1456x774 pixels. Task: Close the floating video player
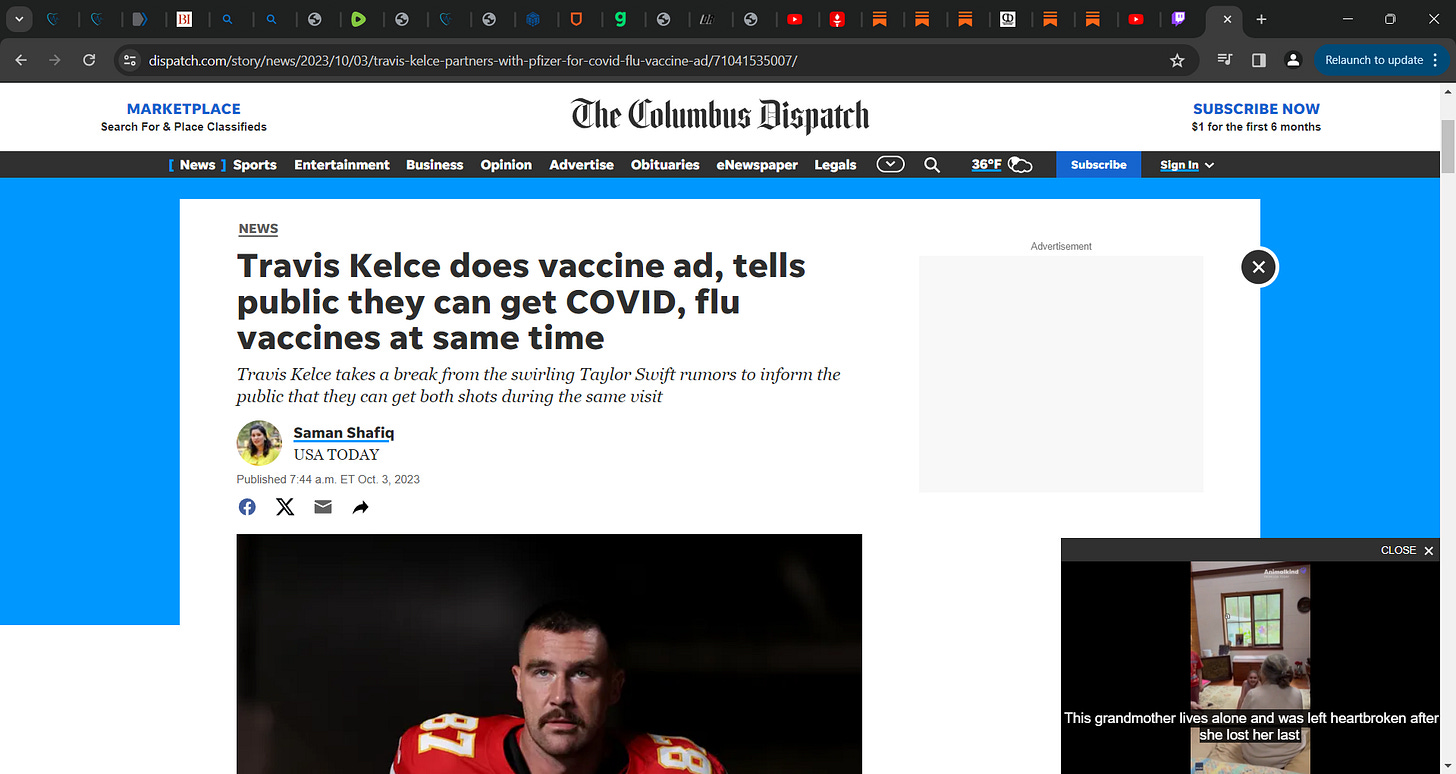tap(1407, 550)
